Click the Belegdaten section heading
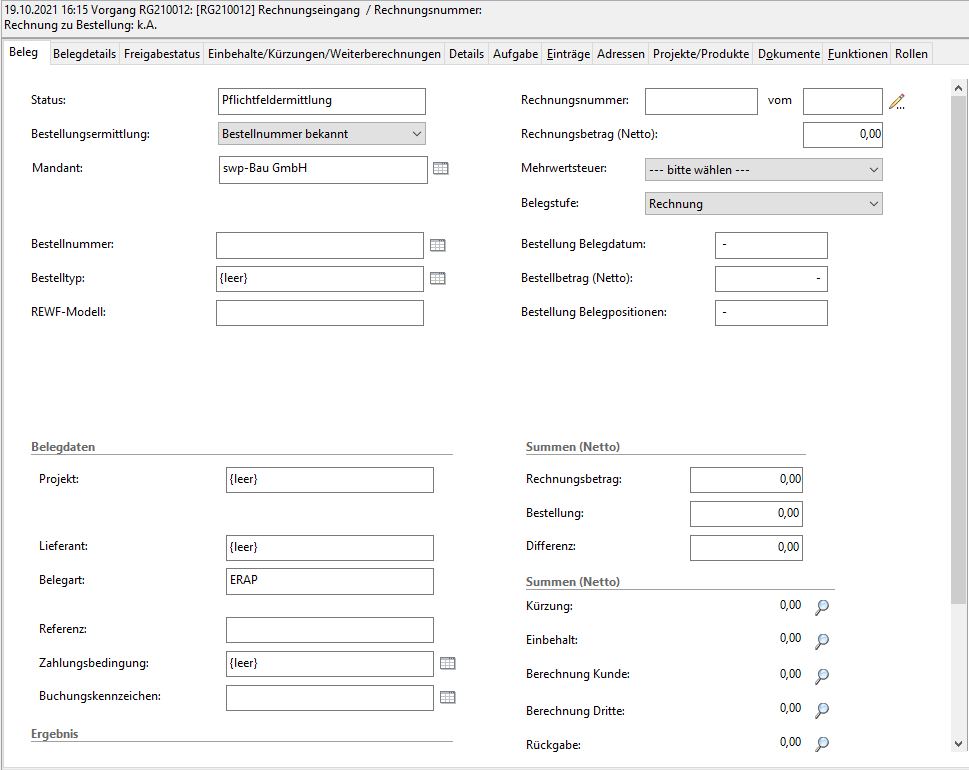Image resolution: width=969 pixels, height=770 pixels. [63, 447]
